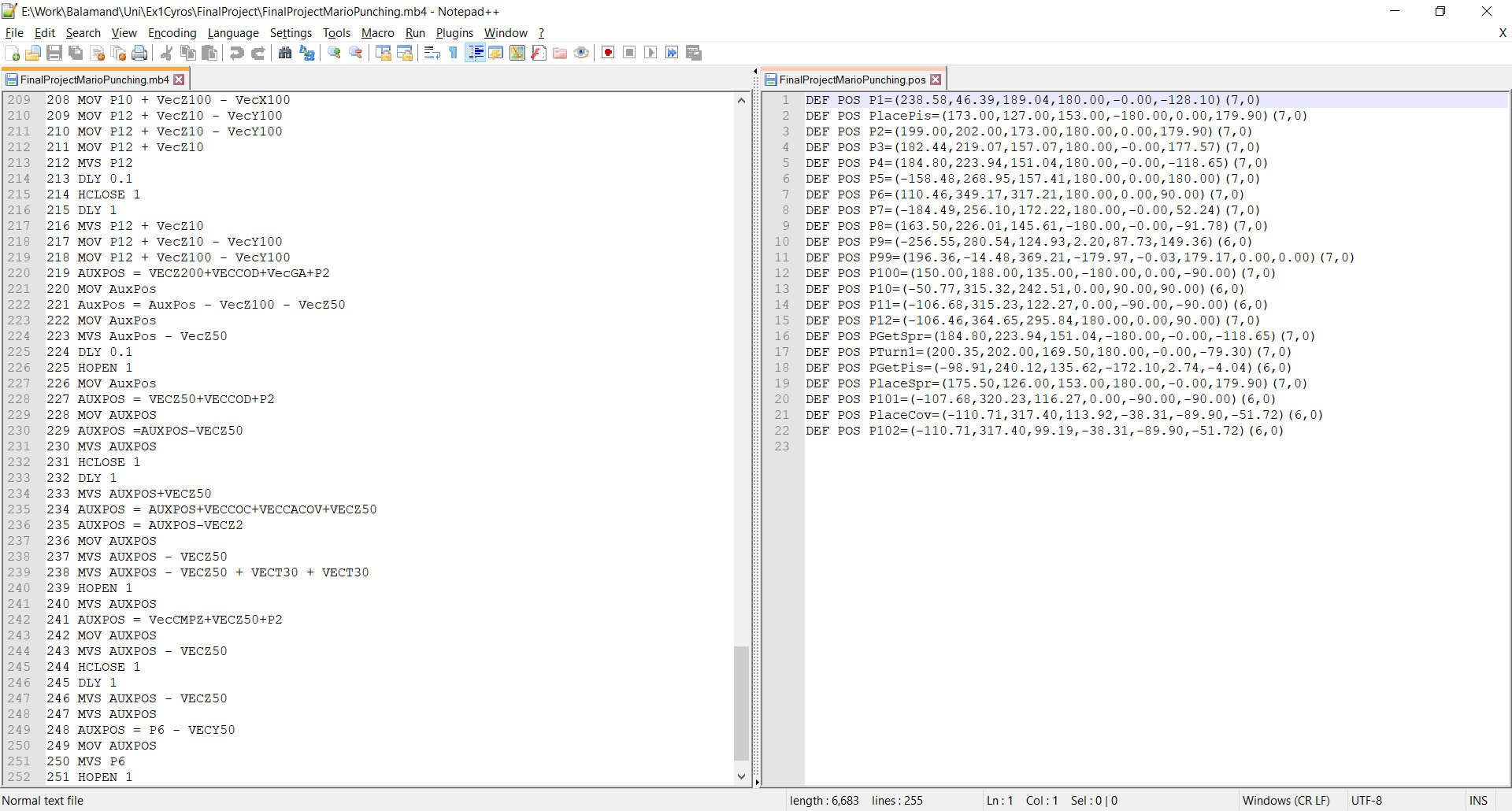This screenshot has height=811, width=1512.
Task: Open the Encoding menu
Action: point(172,33)
